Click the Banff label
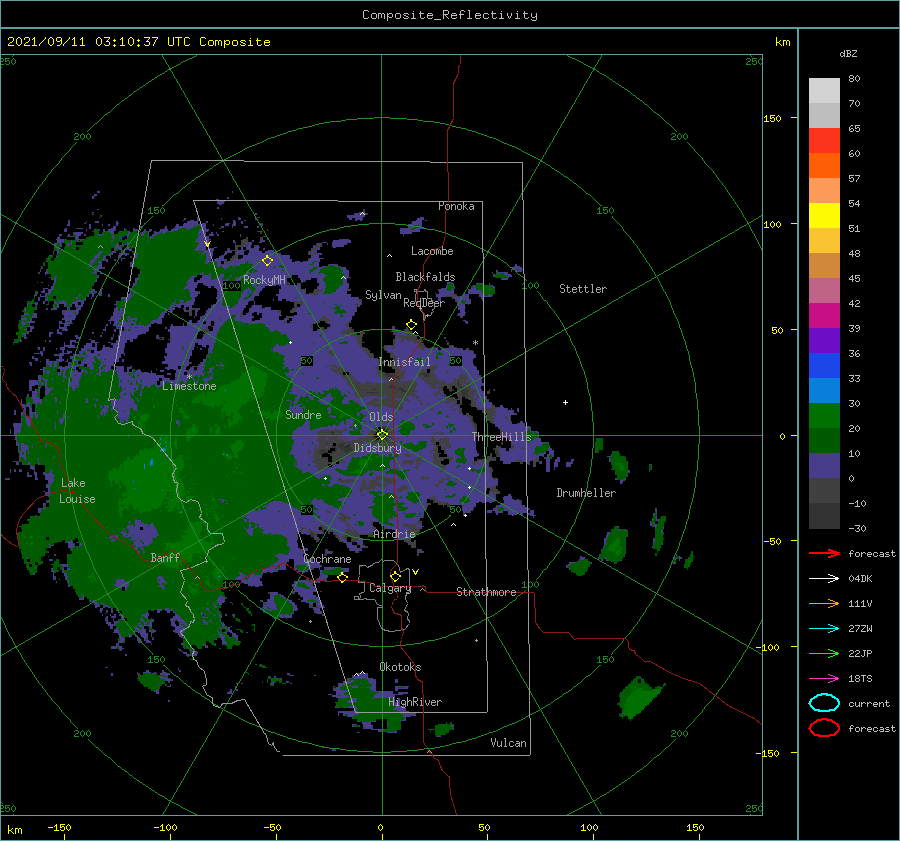The image size is (900, 841). (x=165, y=557)
